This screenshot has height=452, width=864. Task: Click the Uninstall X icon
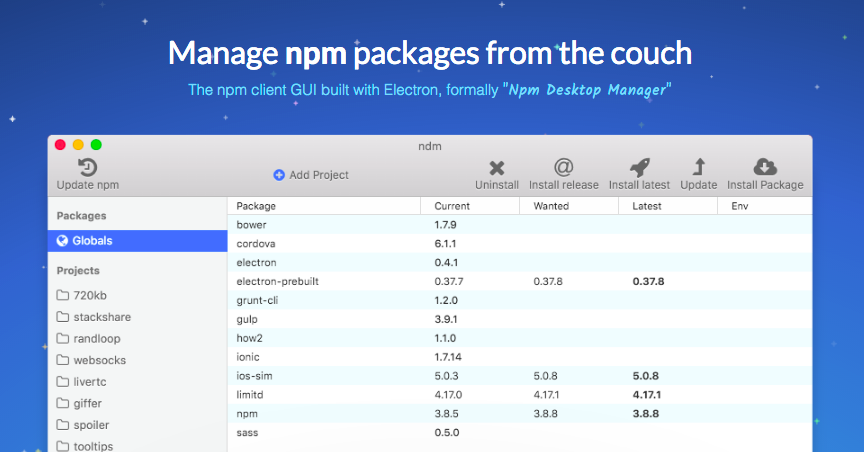point(497,168)
